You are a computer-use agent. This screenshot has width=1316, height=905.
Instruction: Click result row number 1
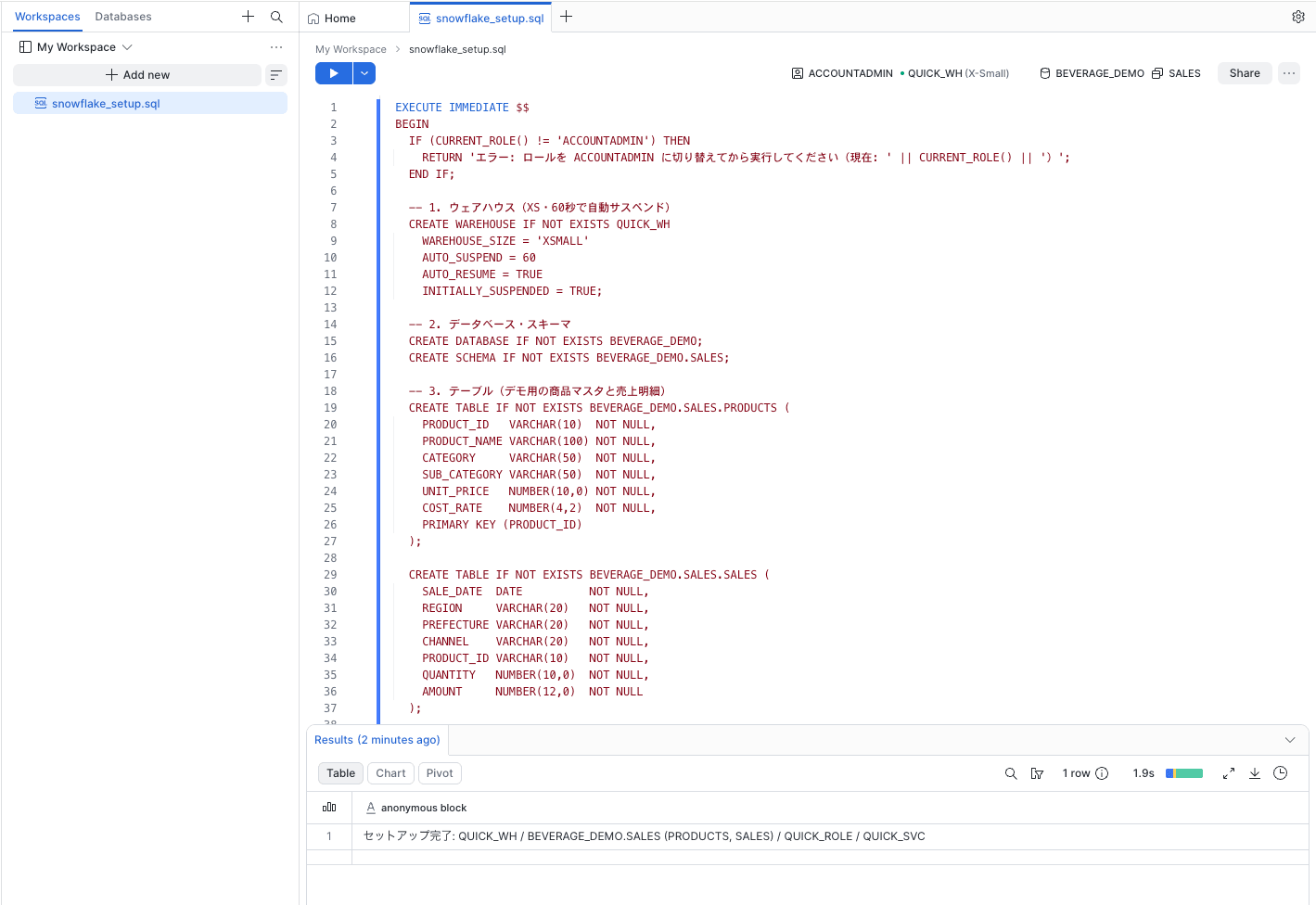click(x=329, y=836)
